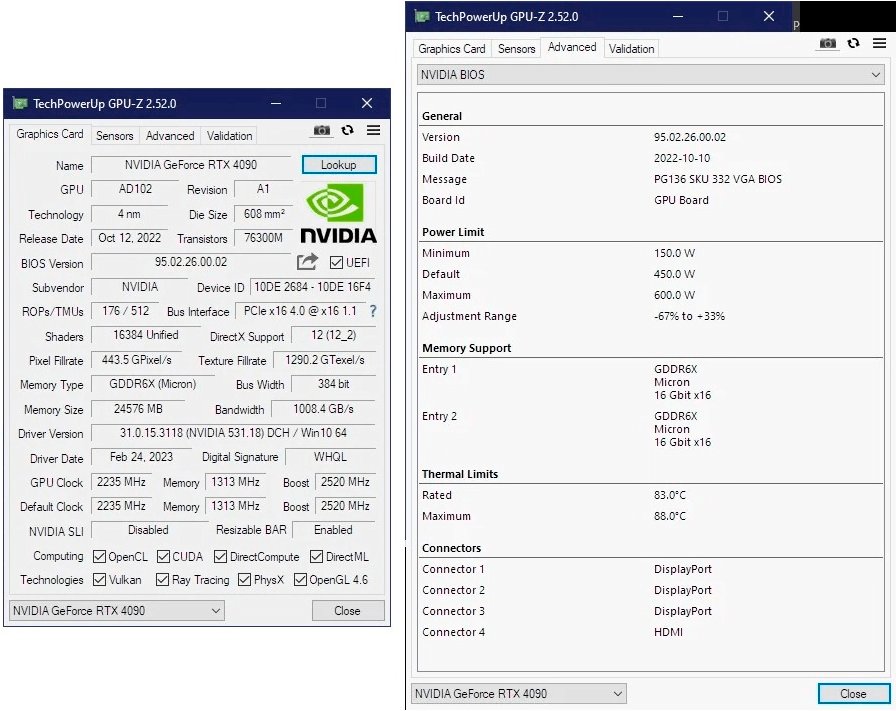Click the Shaders field 16384 Unified
This screenshot has width=896, height=711.
tap(146, 335)
